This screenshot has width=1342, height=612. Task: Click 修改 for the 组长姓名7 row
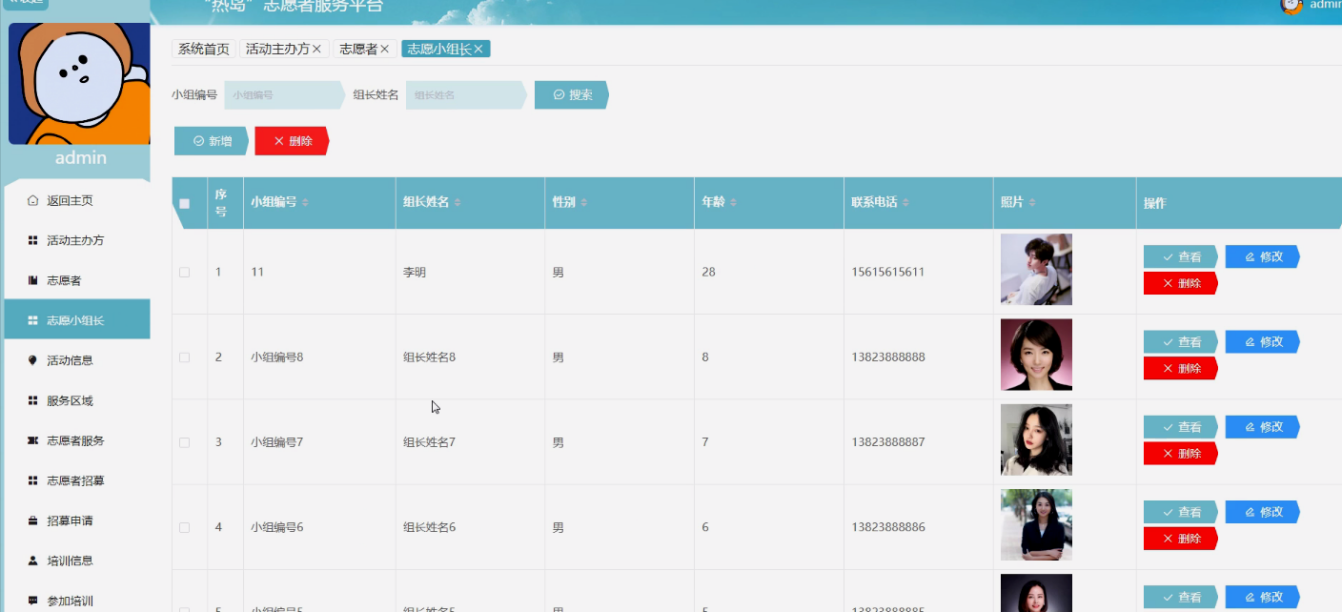point(1262,427)
